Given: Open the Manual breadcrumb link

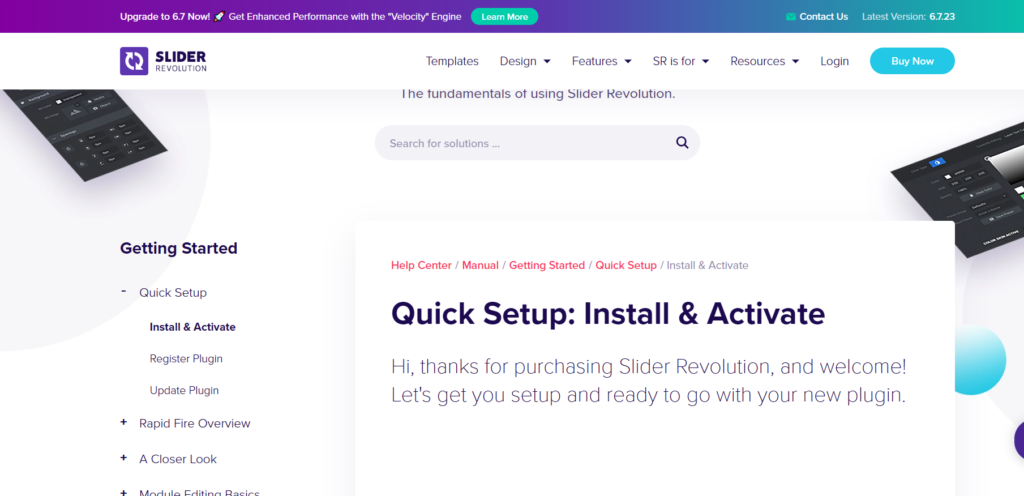Looking at the screenshot, I should (x=480, y=265).
